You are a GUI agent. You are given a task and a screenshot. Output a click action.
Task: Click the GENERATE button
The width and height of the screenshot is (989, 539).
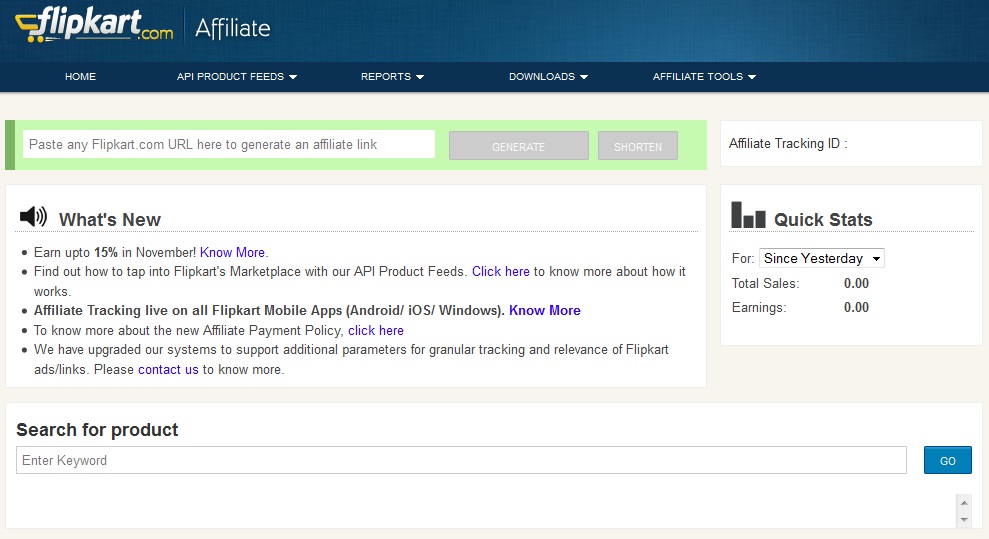pos(518,146)
